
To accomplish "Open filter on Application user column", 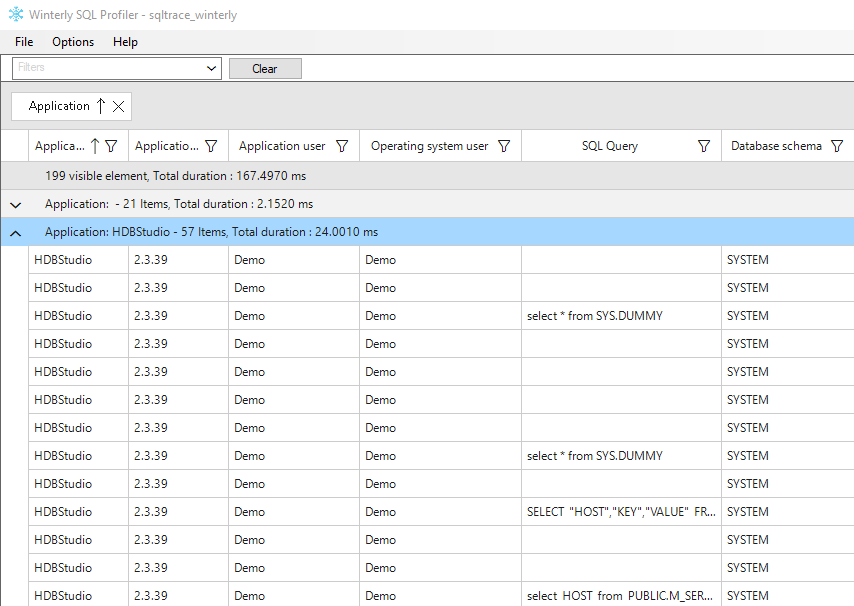I will (342, 146).
